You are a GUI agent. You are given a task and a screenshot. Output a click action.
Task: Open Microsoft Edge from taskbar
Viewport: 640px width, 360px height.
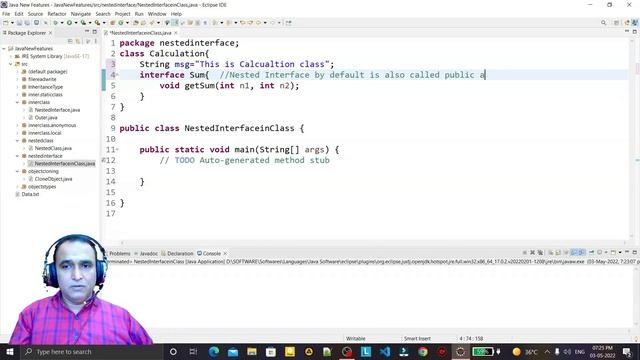(x=214, y=351)
